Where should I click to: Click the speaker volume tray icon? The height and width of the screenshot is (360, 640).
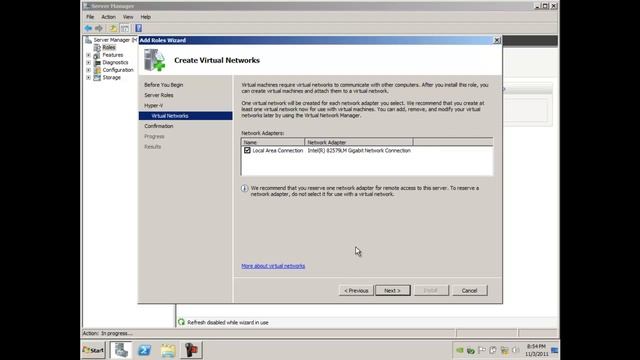516,350
